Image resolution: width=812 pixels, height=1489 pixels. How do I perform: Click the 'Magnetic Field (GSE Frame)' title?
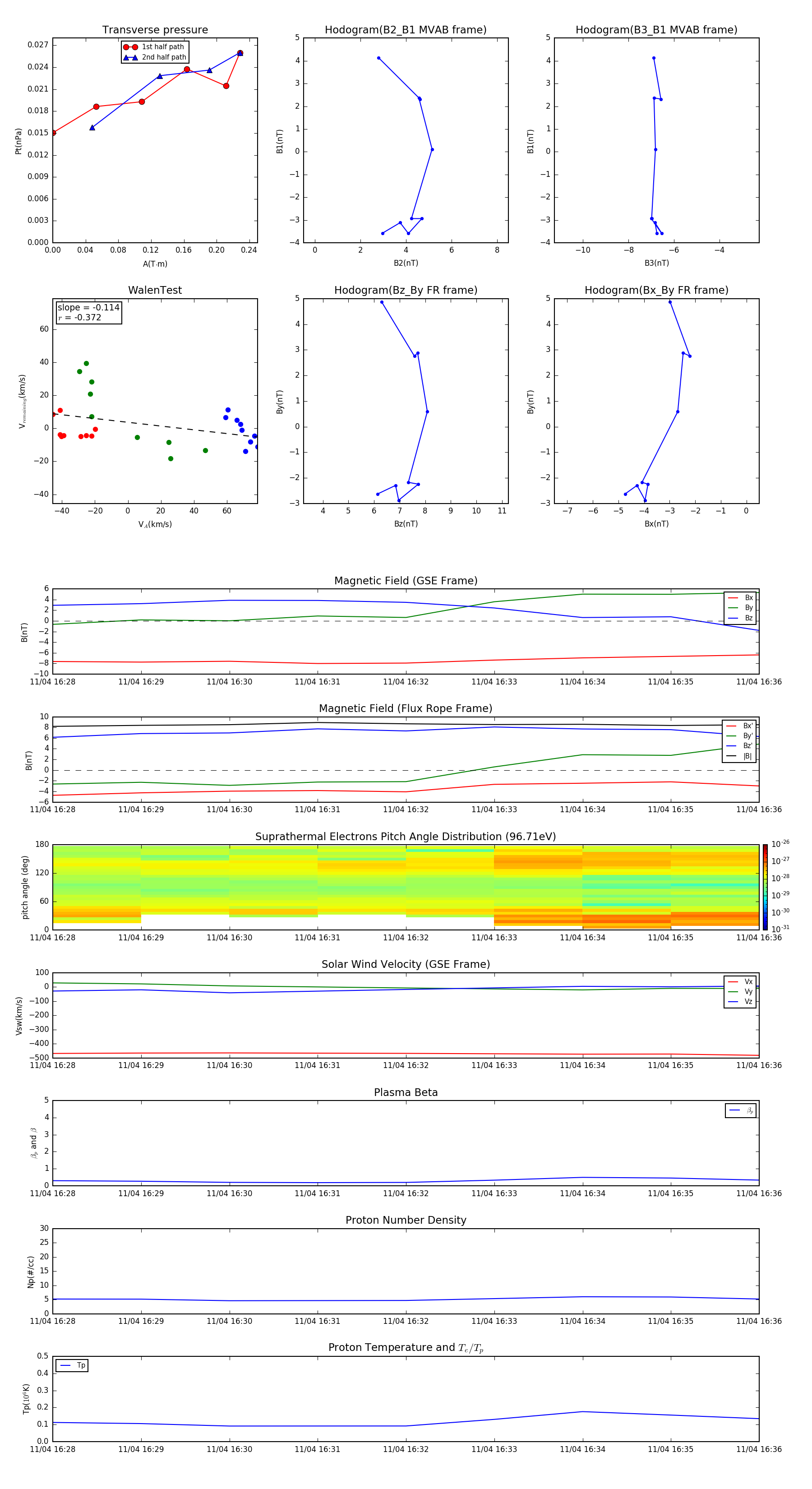tap(406, 581)
